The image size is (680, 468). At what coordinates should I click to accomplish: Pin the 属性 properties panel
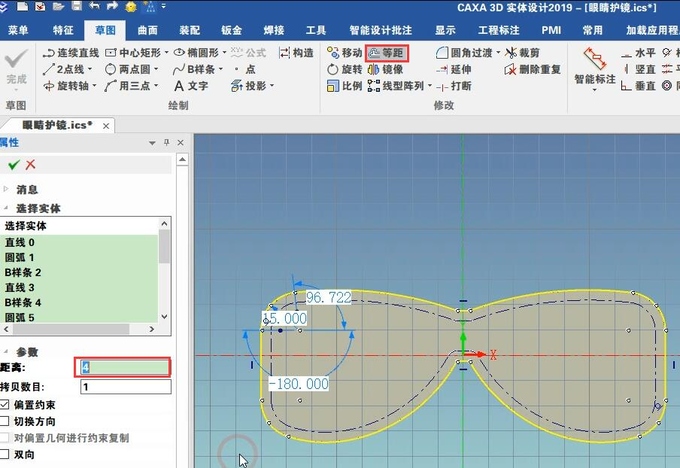tap(167, 142)
